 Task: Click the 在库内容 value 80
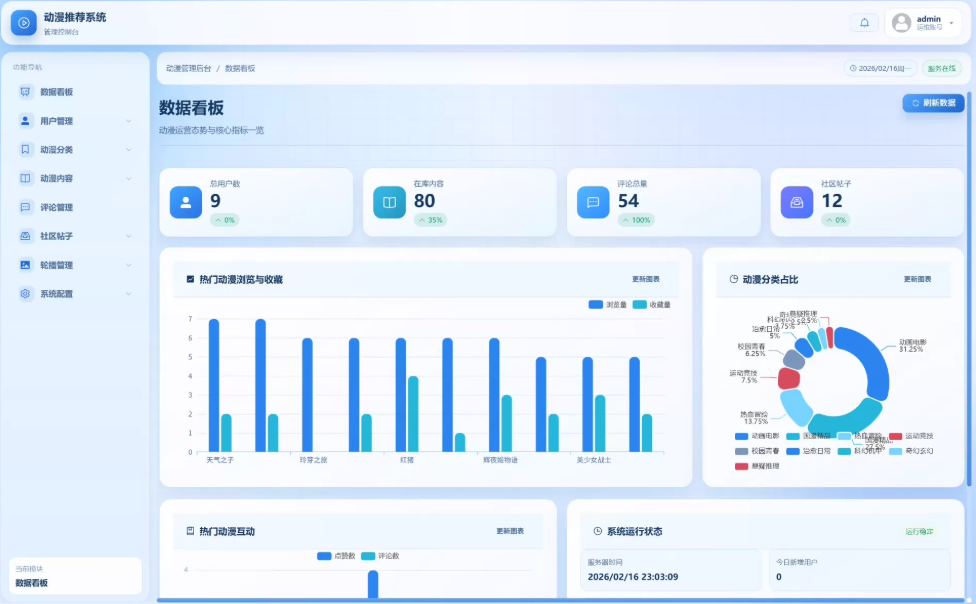[425, 201]
